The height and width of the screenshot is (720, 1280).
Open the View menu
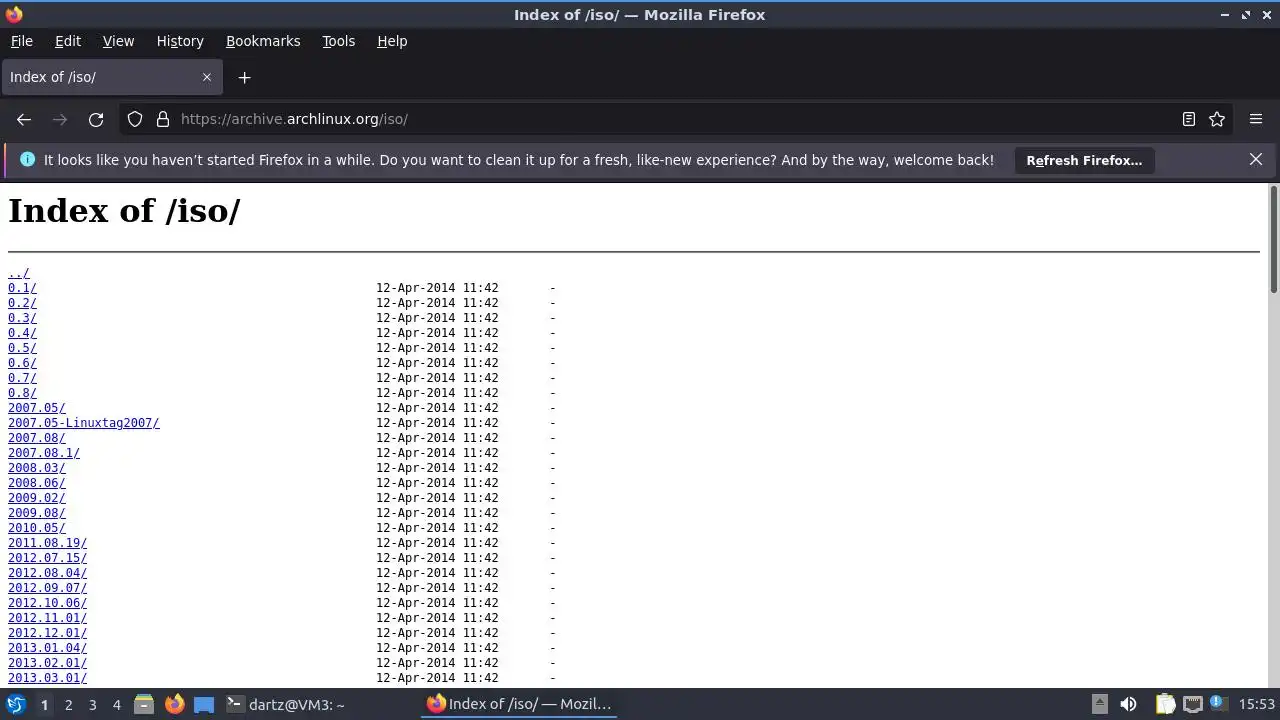click(x=118, y=41)
